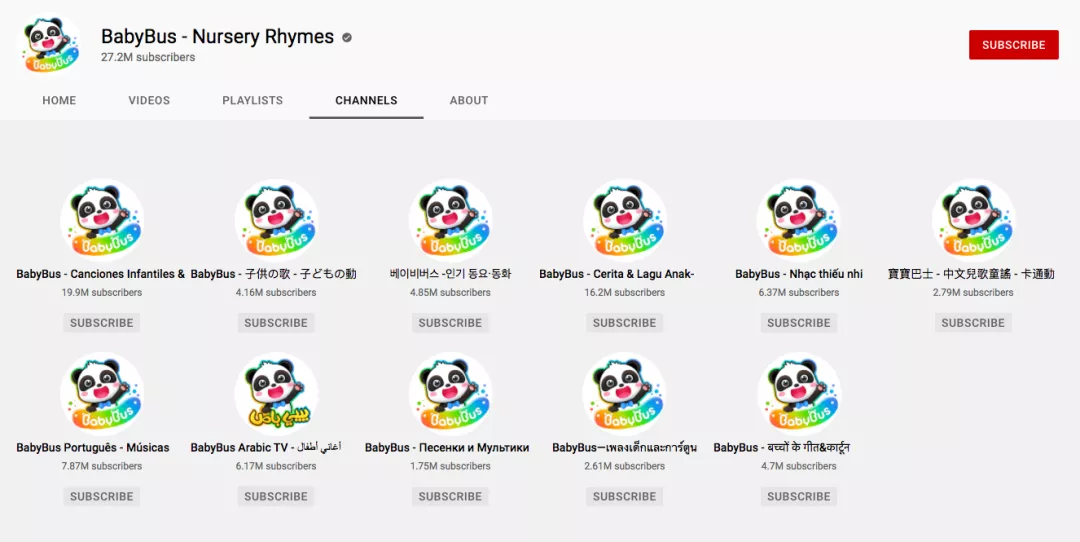
Task: Subscribe to the 寶寶巴士 channel
Action: [973, 322]
